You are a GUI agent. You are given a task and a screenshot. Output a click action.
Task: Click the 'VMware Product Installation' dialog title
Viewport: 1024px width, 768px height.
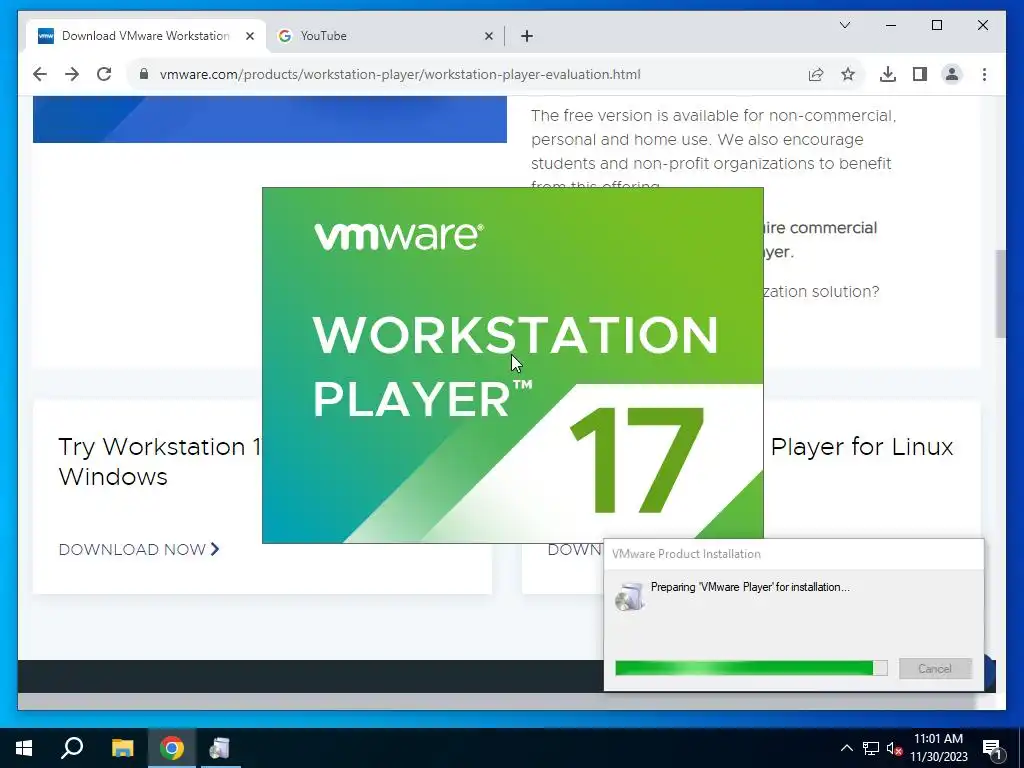686,554
